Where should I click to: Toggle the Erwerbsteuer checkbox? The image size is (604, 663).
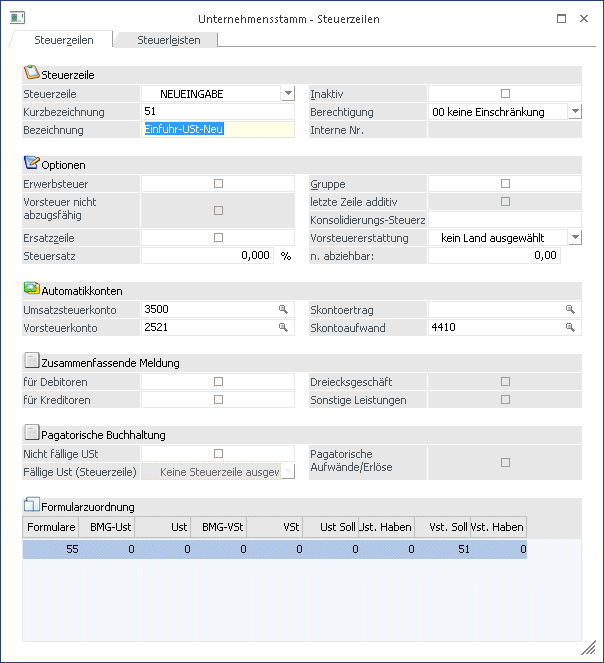[x=218, y=184]
